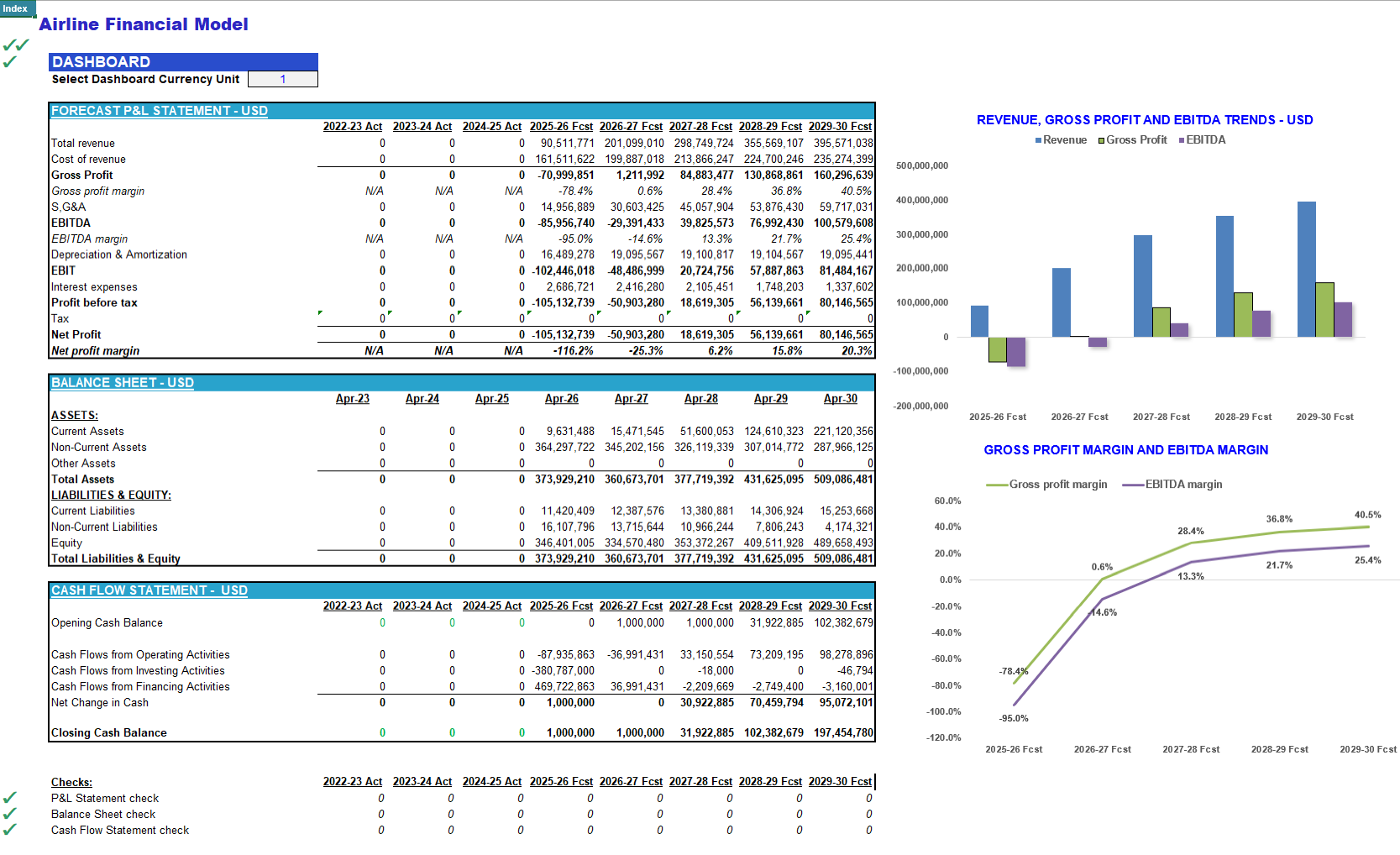Select the ASSETS: heading
This screenshot has height=855, width=1400.
pyautogui.click(x=75, y=416)
